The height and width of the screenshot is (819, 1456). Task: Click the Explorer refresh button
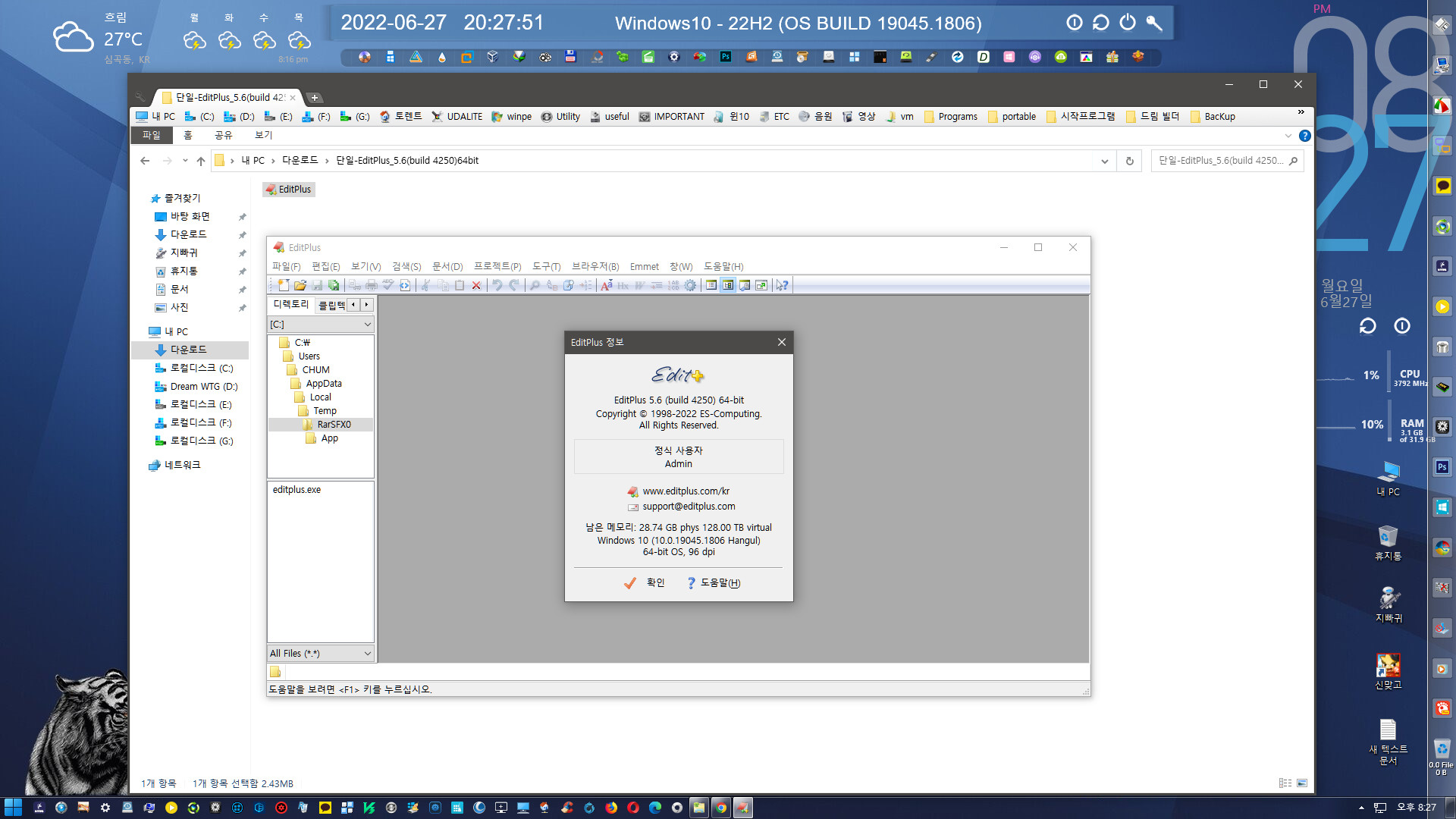(1130, 161)
